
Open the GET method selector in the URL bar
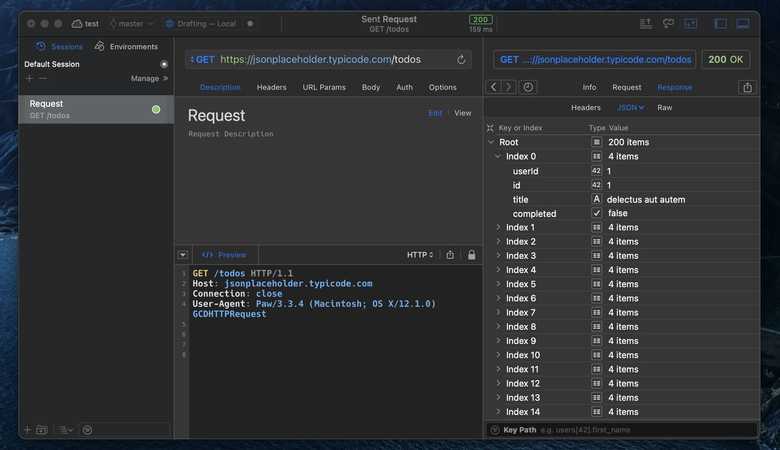coord(202,60)
